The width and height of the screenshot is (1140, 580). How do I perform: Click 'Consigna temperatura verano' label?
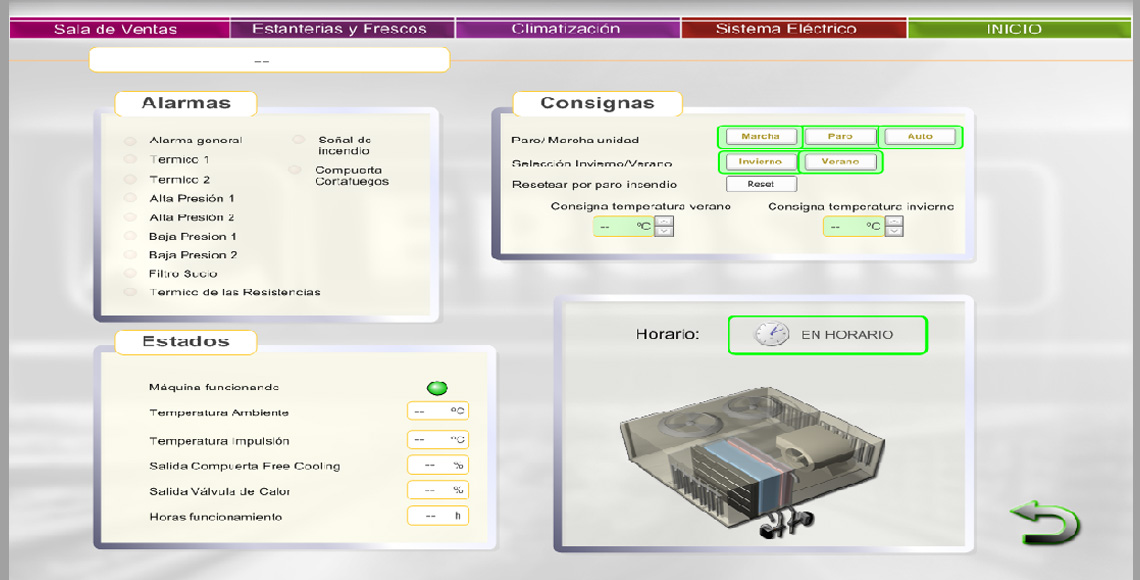[x=641, y=206]
